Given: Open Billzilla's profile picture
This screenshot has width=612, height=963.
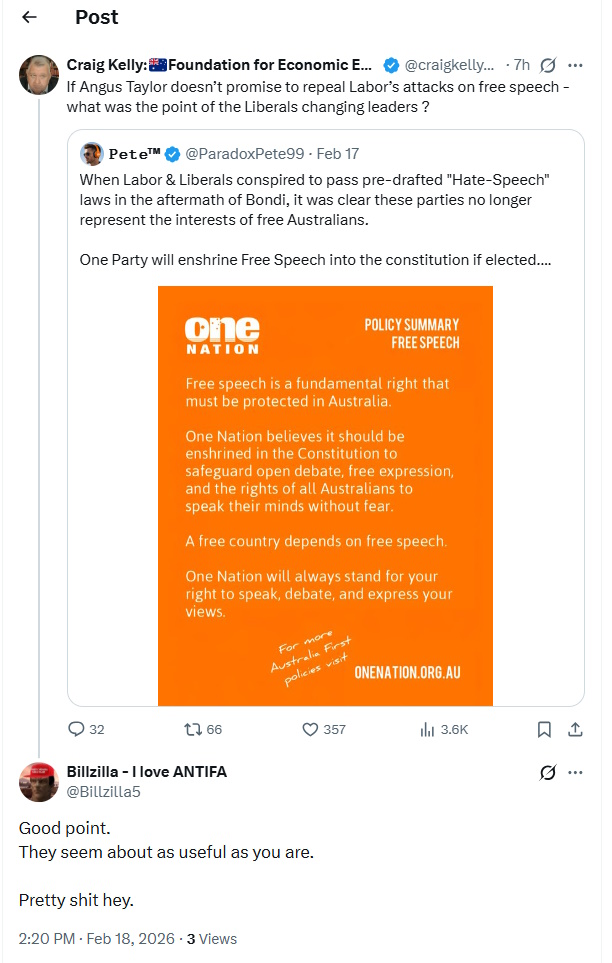Looking at the screenshot, I should [39, 781].
